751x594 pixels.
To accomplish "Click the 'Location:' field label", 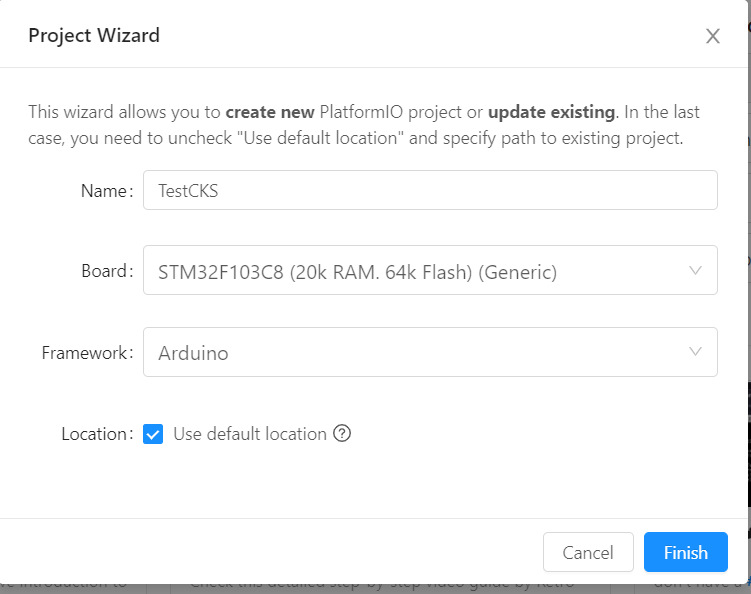I will pyautogui.click(x=97, y=434).
